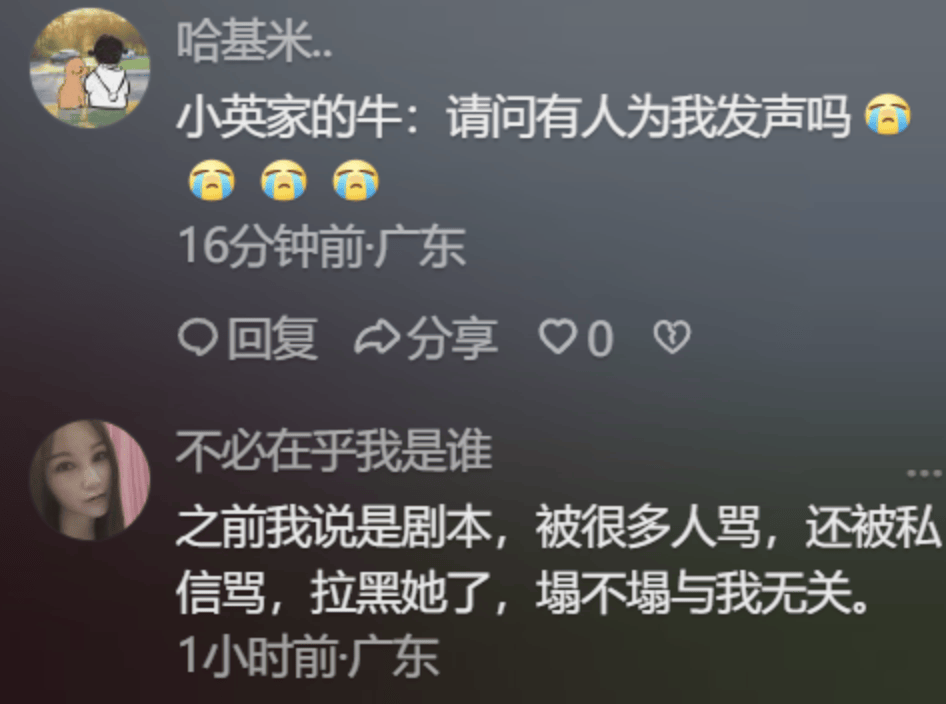Viewport: 946px width, 704px height.
Task: Click the middle crying emoji on the second line
Action: point(284,180)
